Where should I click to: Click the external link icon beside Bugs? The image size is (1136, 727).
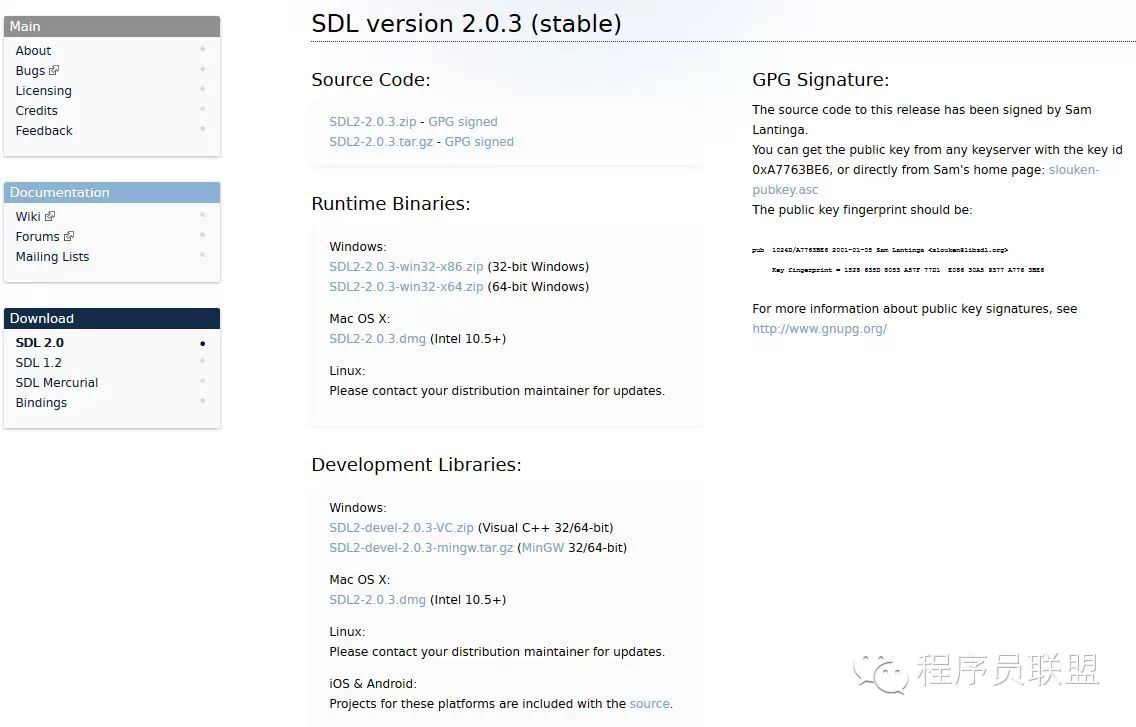tap(54, 70)
